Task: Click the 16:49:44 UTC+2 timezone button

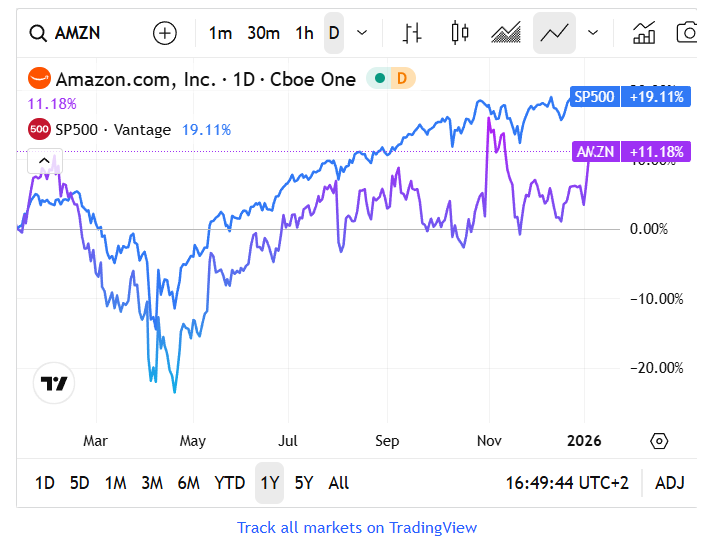Action: coord(567,483)
